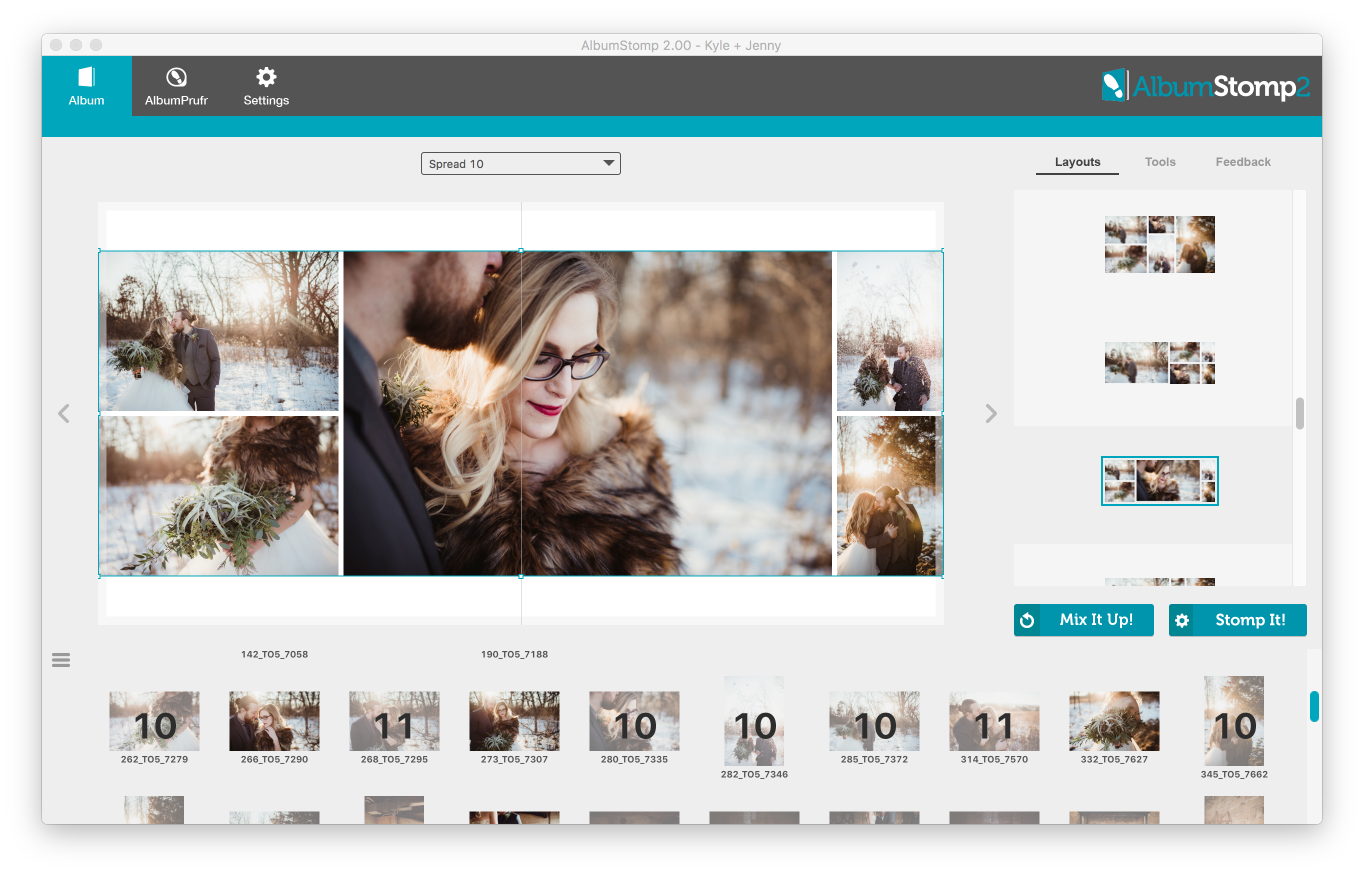Go to previous spread arrow

64,413
